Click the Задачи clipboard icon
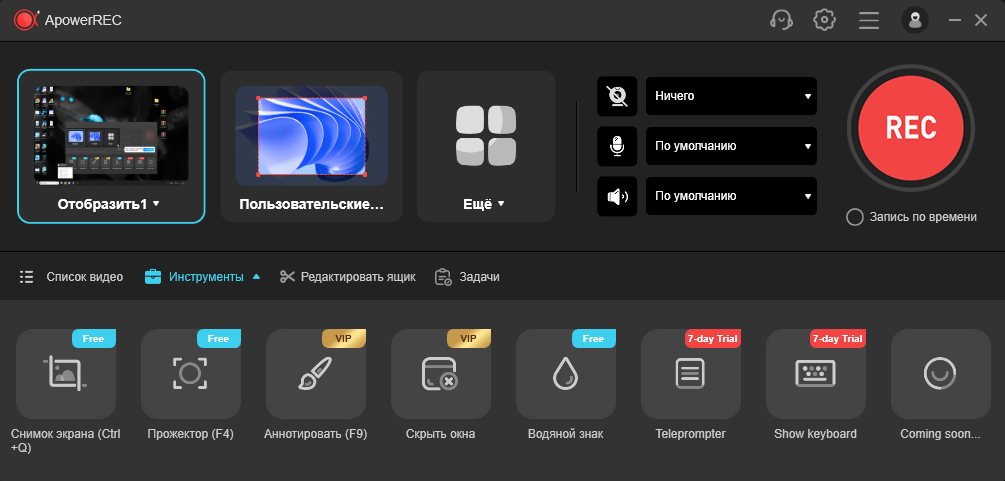 click(x=443, y=277)
